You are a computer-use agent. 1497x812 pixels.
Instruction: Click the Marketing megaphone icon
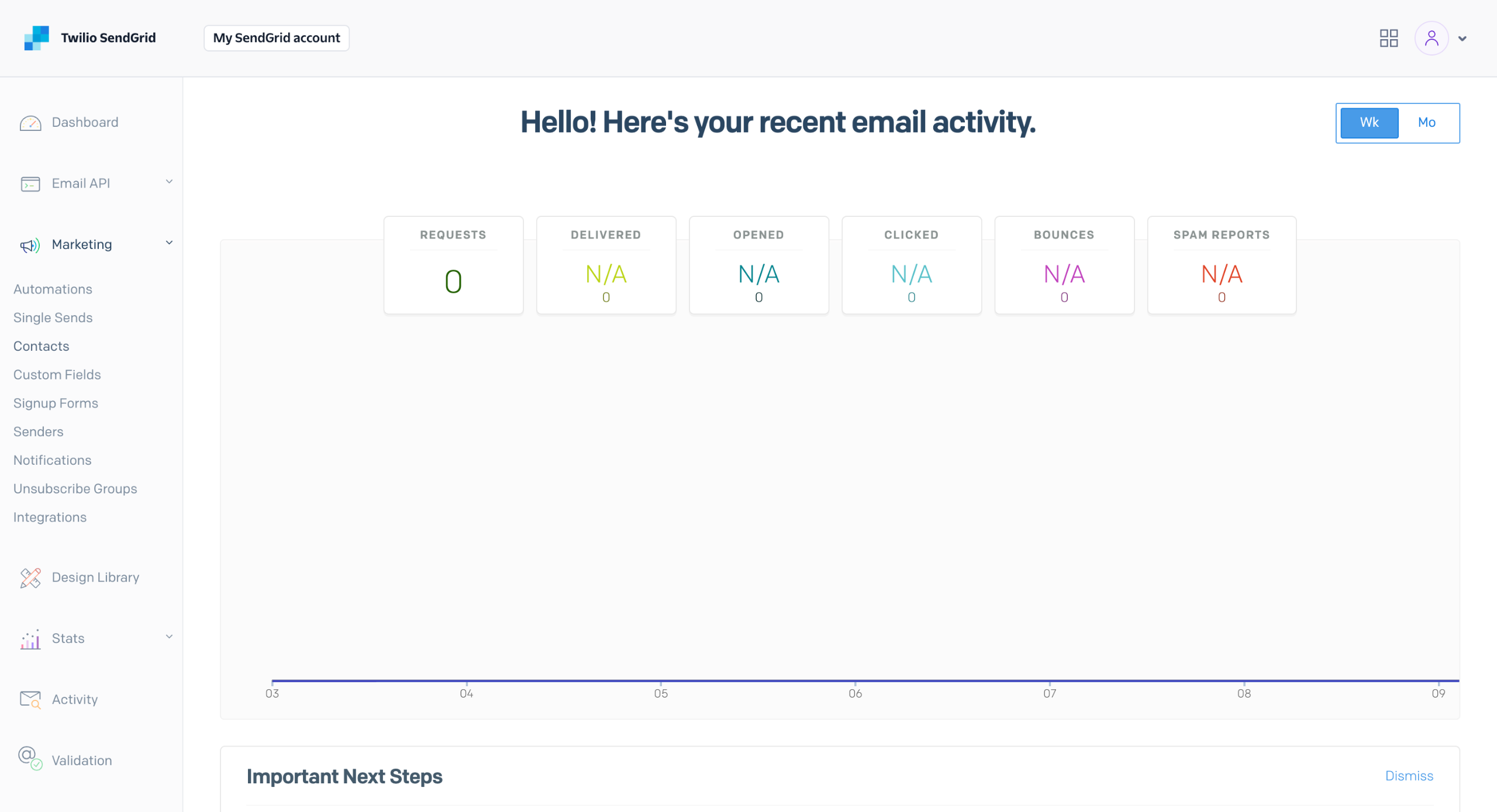(x=30, y=246)
